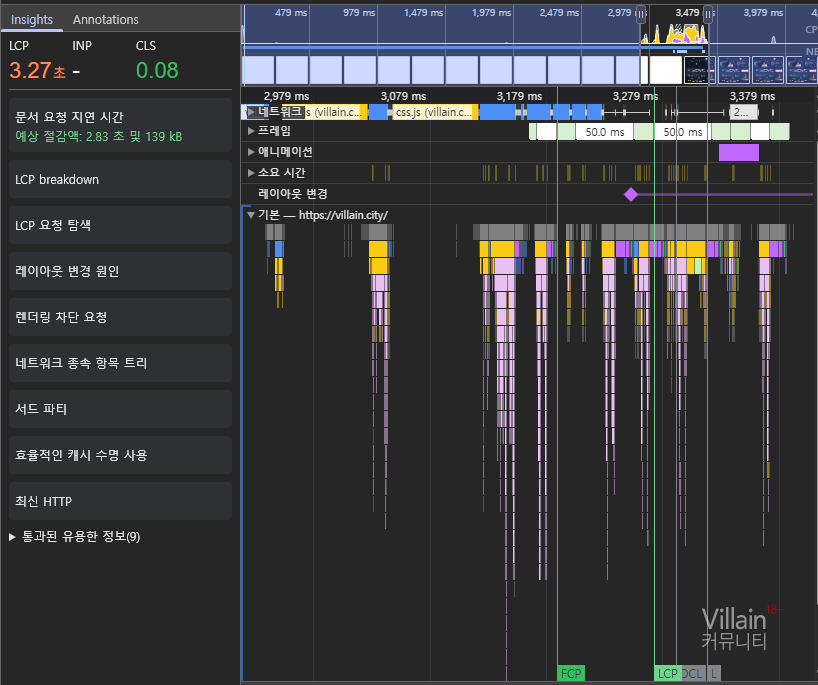This screenshot has height=685, width=818.
Task: Open the 렌더링 차단 요청 insight
Action: tap(120, 318)
